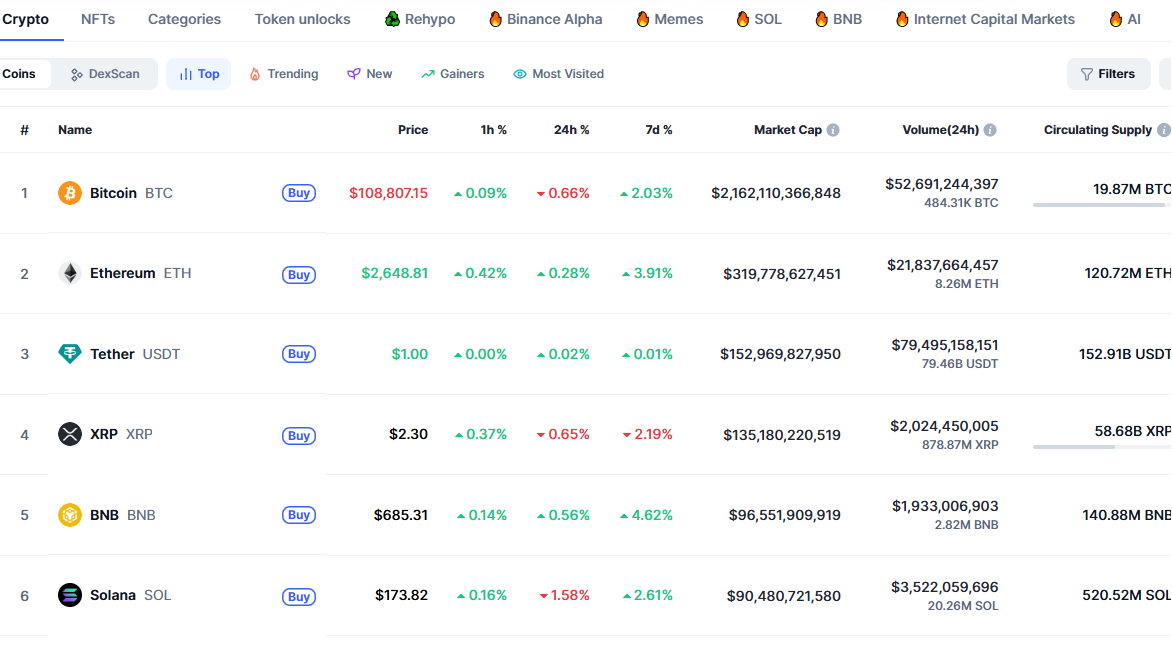Sort by the Circulating Supply column
Image resolution: width=1172 pixels, height=650 pixels.
(x=1097, y=130)
